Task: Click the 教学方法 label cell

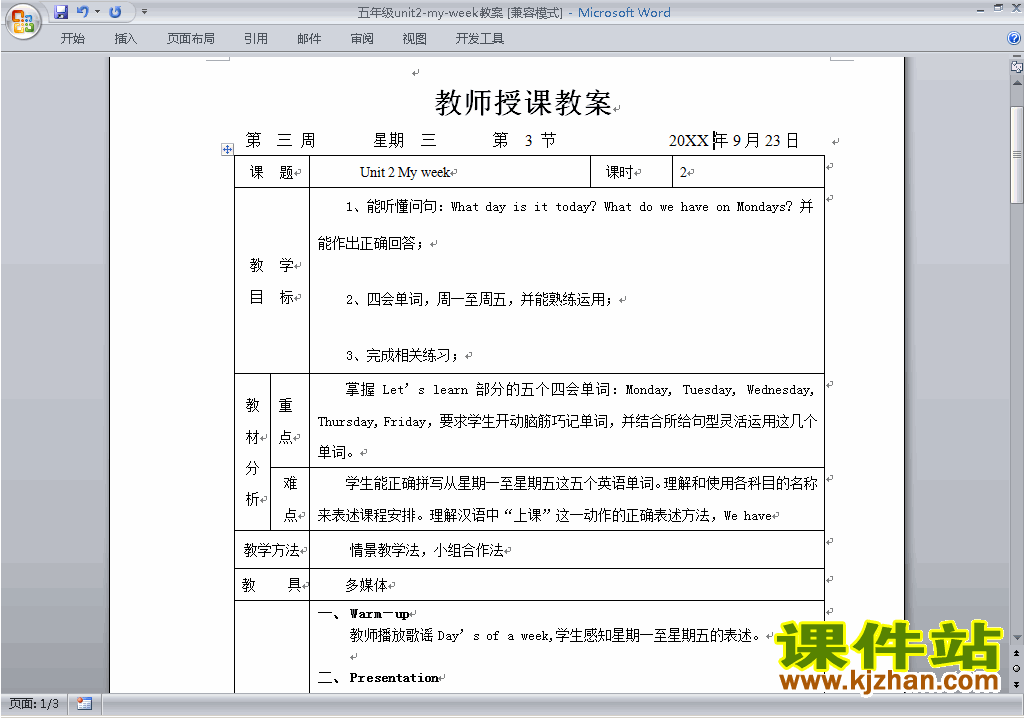Action: (x=272, y=550)
